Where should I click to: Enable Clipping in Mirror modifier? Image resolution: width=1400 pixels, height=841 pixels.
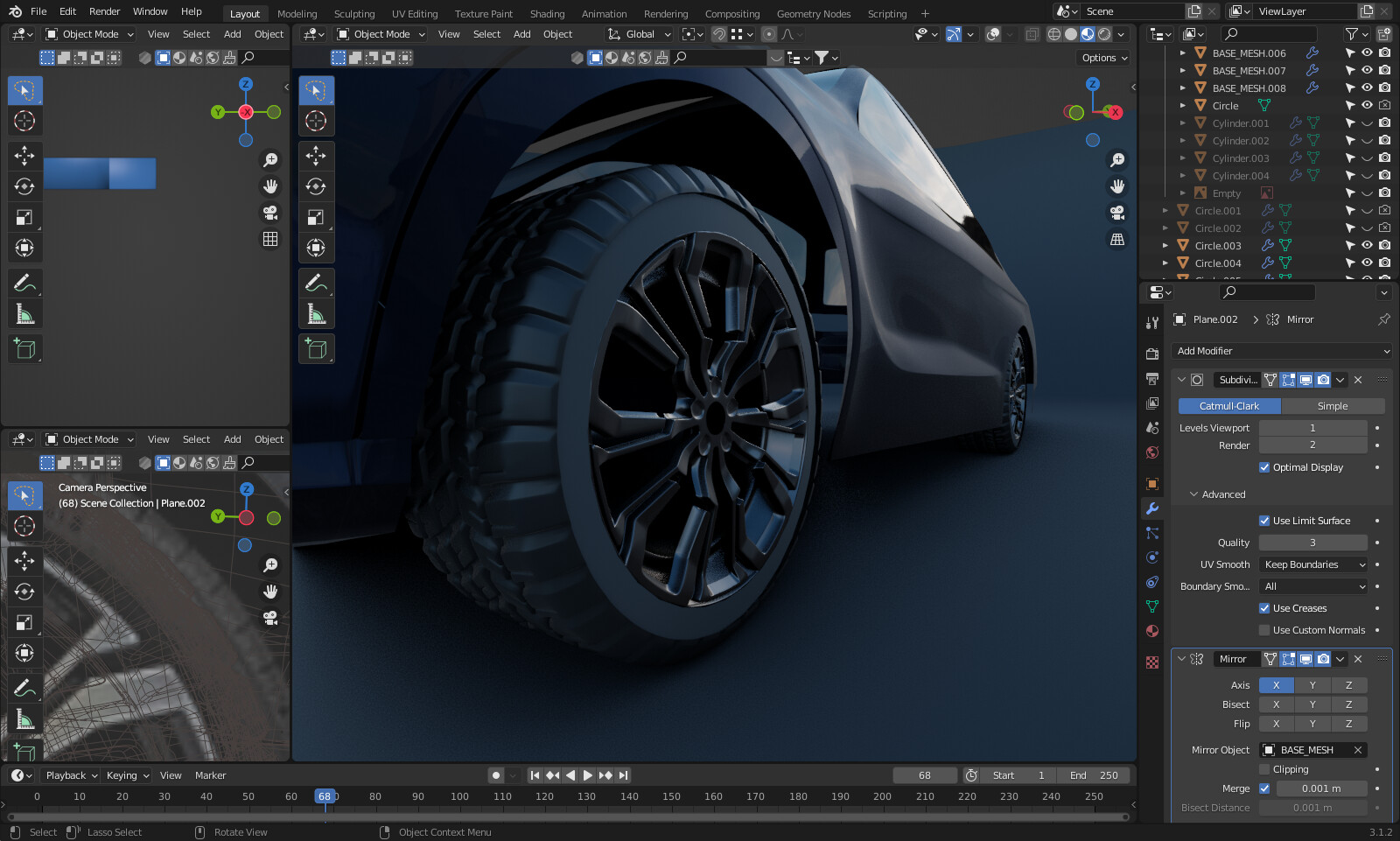(x=1264, y=769)
